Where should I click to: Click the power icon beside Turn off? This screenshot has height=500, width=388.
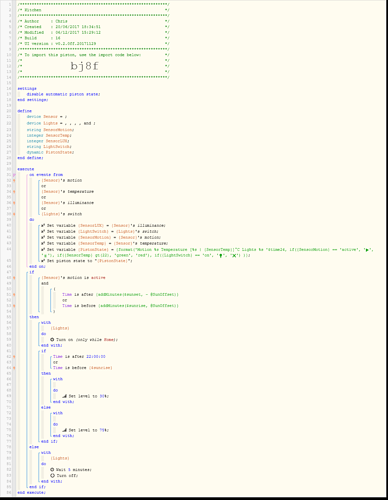tap(52, 475)
